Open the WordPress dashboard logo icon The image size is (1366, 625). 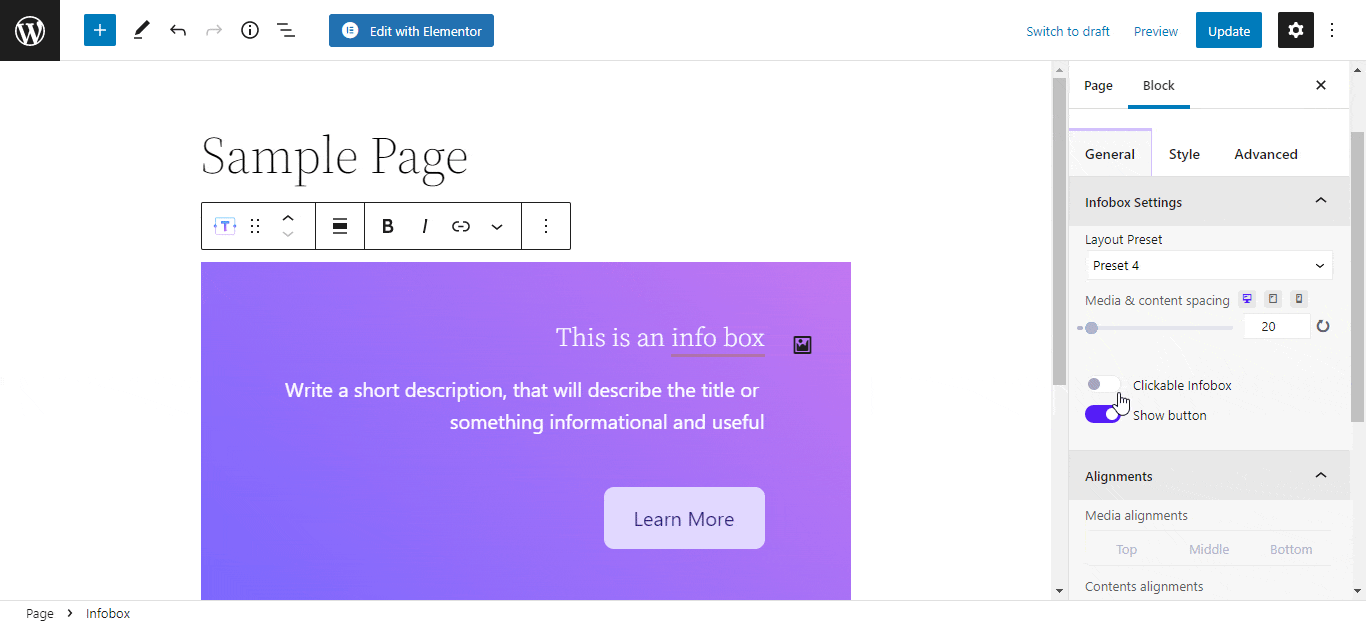coord(29,30)
